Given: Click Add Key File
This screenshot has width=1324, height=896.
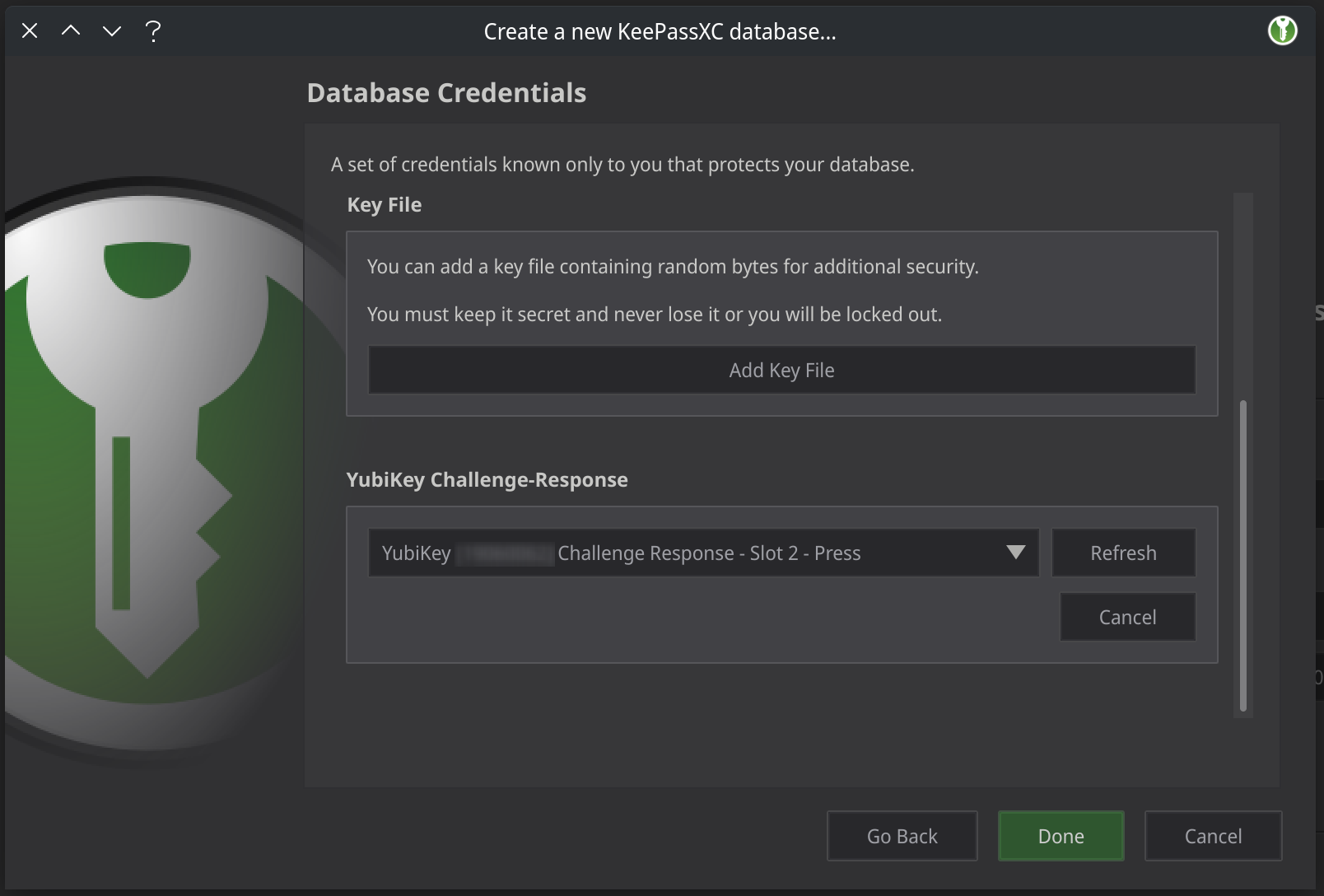Looking at the screenshot, I should 781,370.
